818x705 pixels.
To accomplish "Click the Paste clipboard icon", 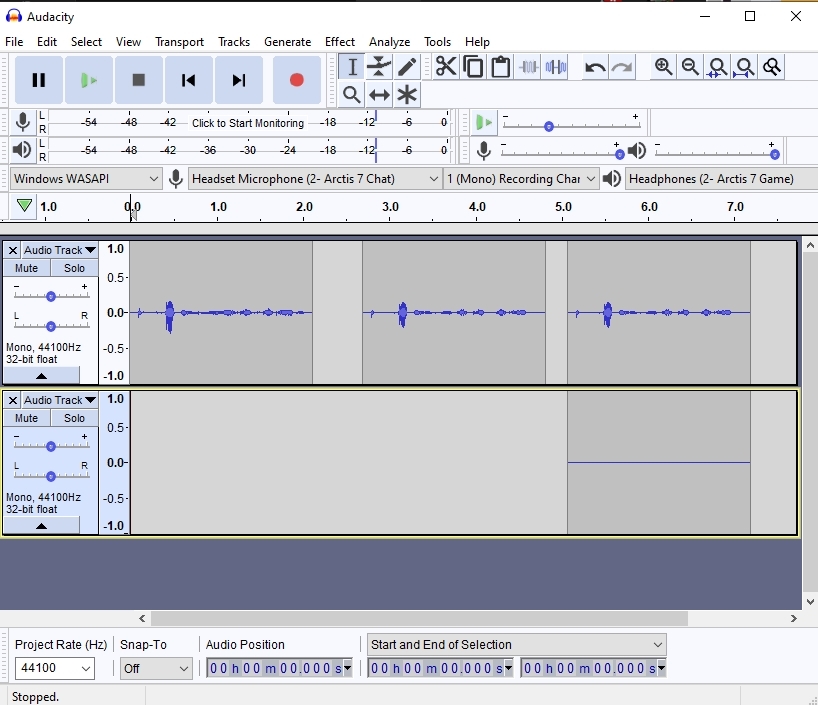I will tap(501, 67).
